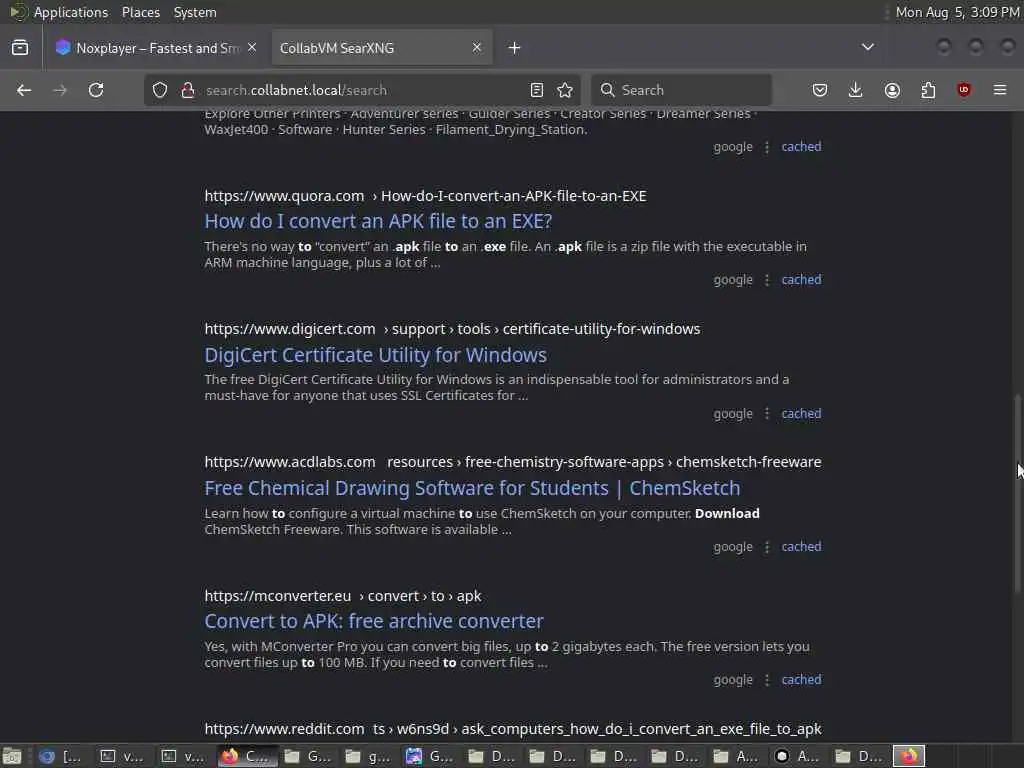Open the Mon Aug 5 3:09 PM clock
The height and width of the screenshot is (768, 1024).
pos(957,12)
